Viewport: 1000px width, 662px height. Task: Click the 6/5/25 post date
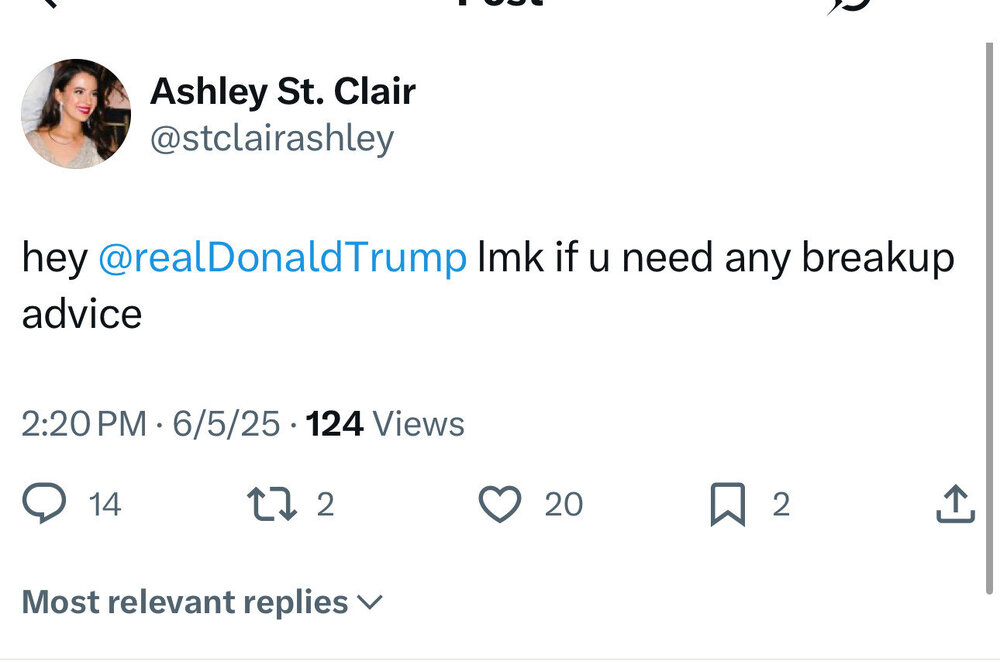pos(226,424)
